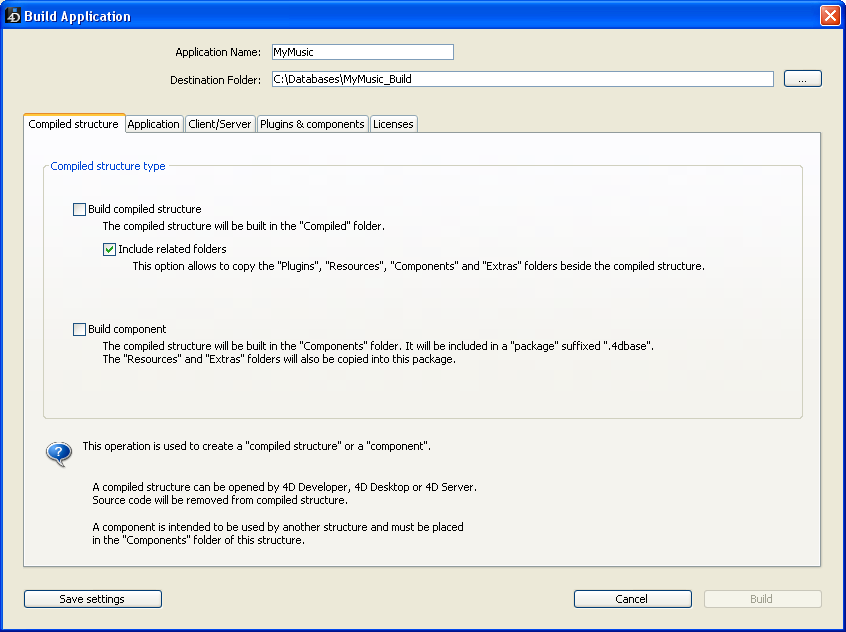Click the blue question mark help icon
This screenshot has height=632, width=846.
click(59, 454)
